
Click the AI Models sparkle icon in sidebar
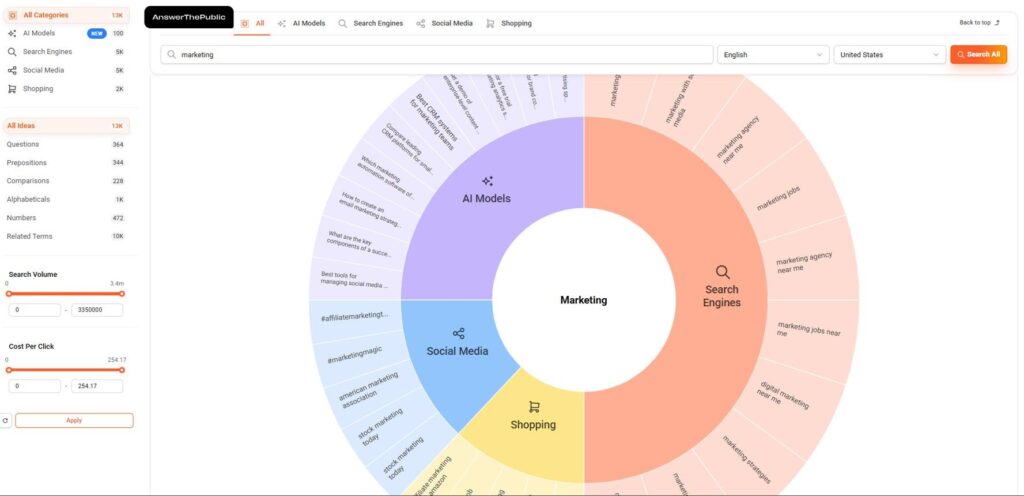click(x=12, y=33)
